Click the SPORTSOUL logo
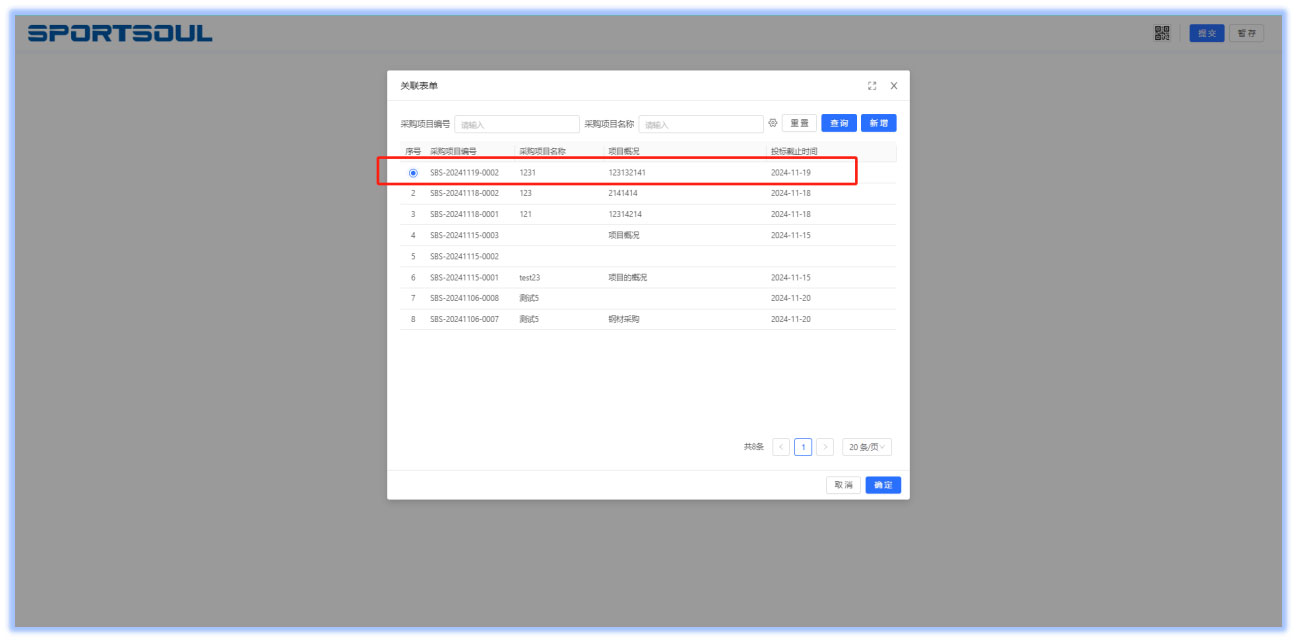Image resolution: width=1299 pixels, height=644 pixels. pos(120,33)
